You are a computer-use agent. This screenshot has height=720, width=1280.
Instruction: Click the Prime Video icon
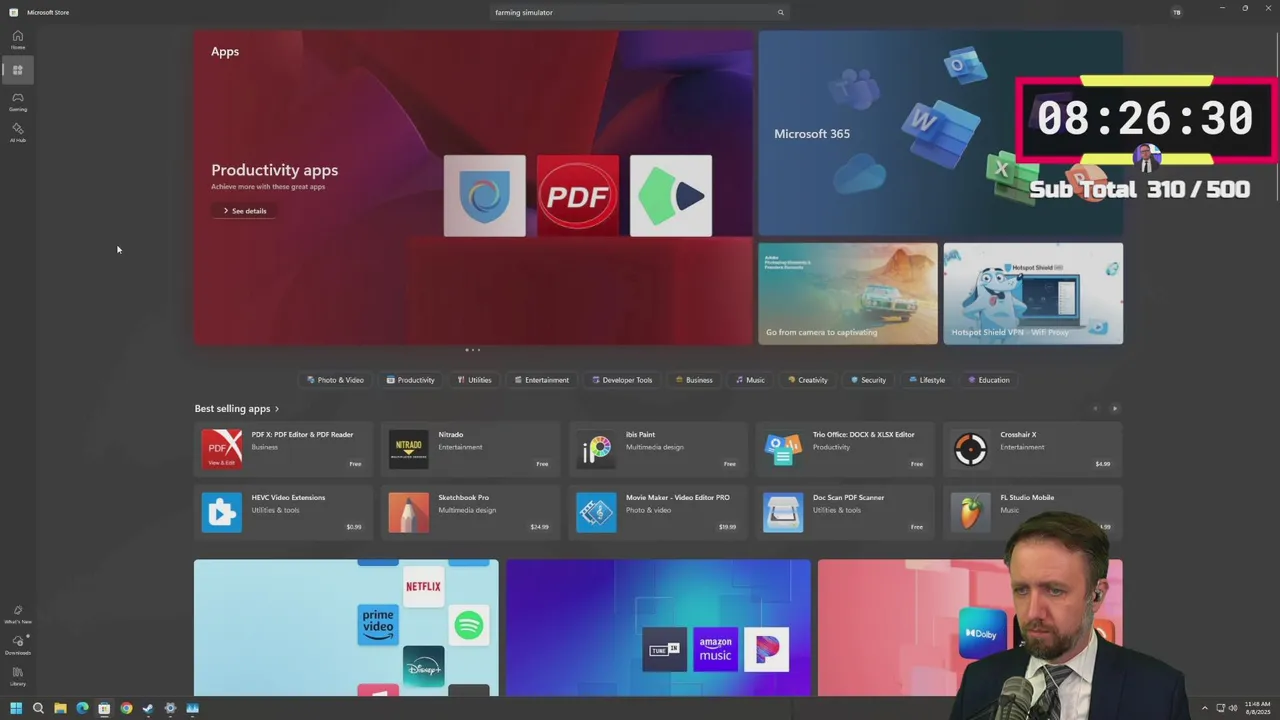(378, 624)
